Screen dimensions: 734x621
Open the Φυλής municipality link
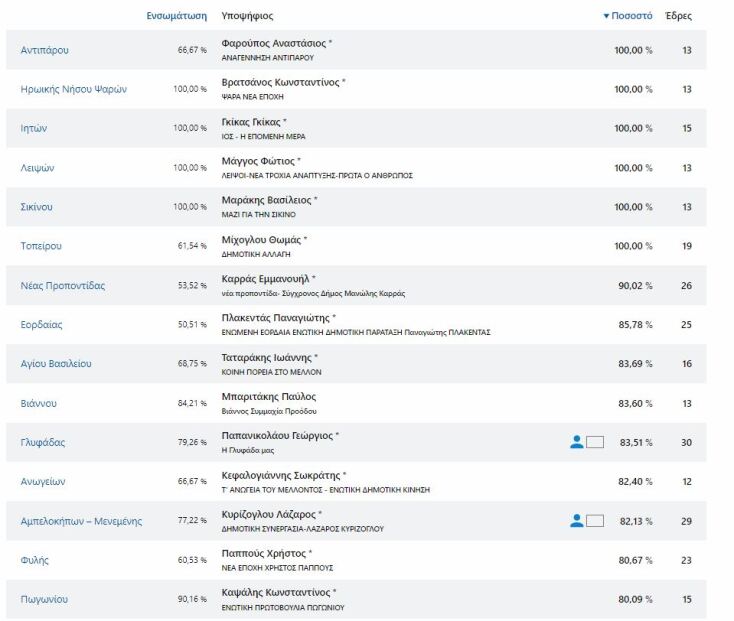(34, 560)
